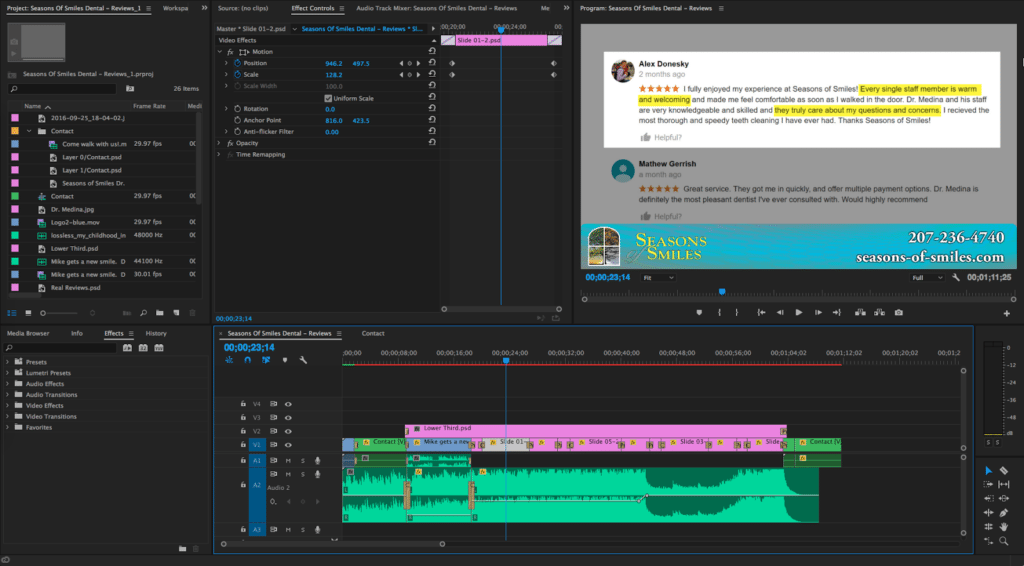Click the Effects panel search field
Image resolution: width=1024 pixels, height=566 pixels.
pyautogui.click(x=60, y=348)
